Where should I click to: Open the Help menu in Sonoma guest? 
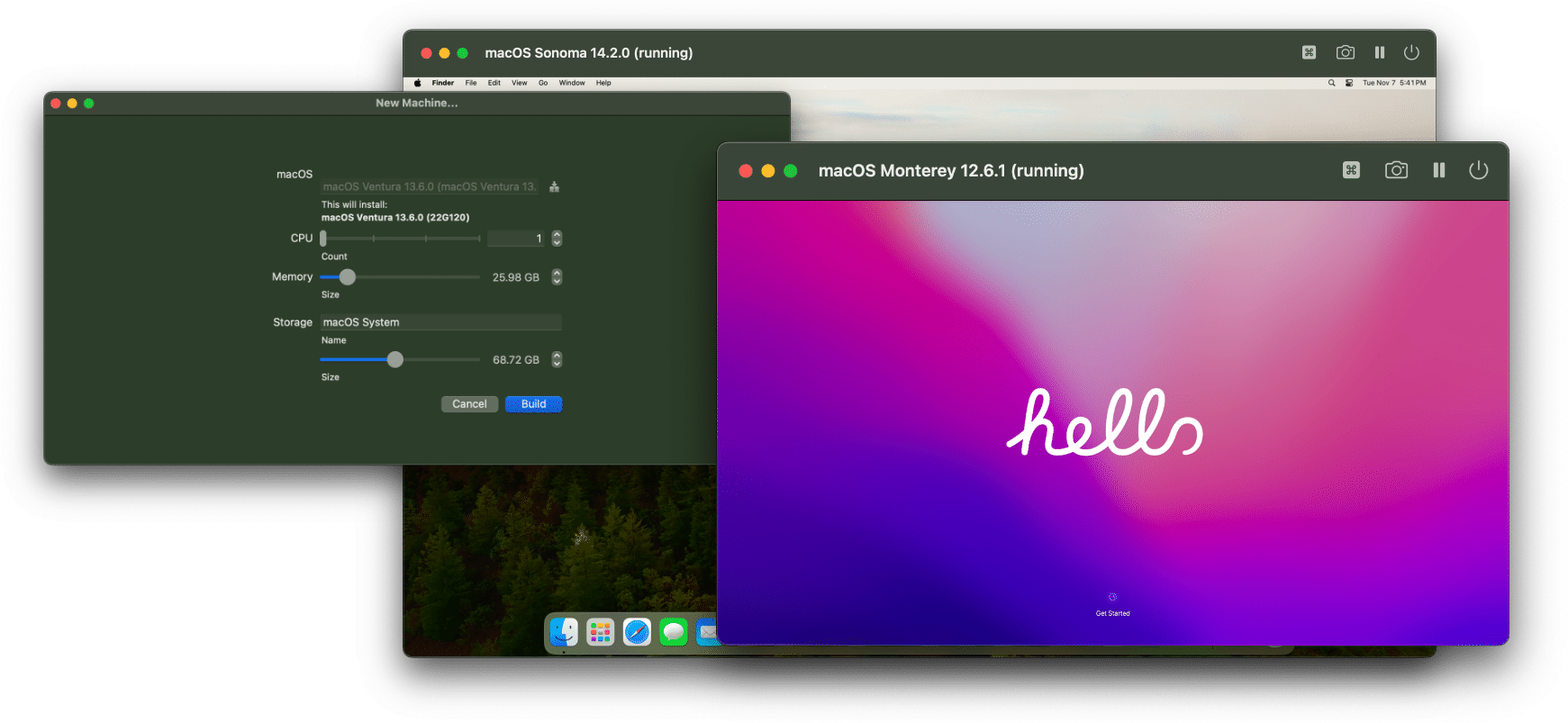tap(603, 83)
